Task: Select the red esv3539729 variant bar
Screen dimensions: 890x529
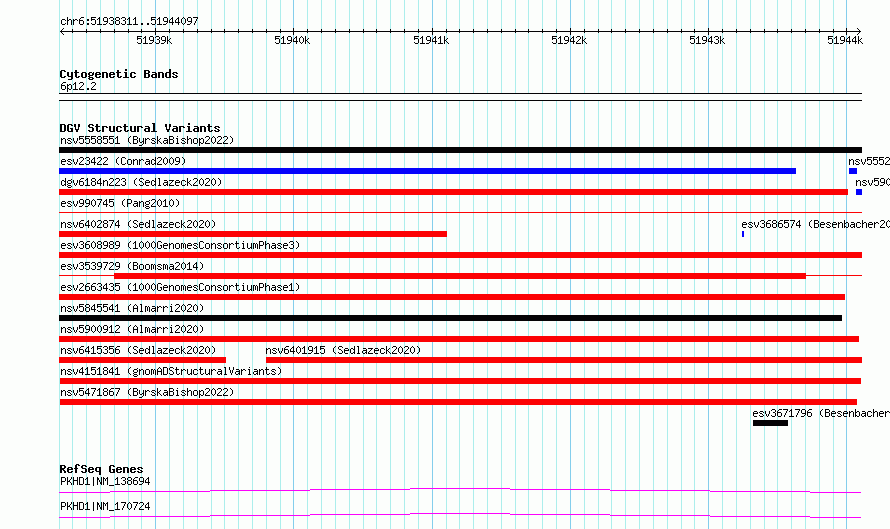Action: coord(460,276)
